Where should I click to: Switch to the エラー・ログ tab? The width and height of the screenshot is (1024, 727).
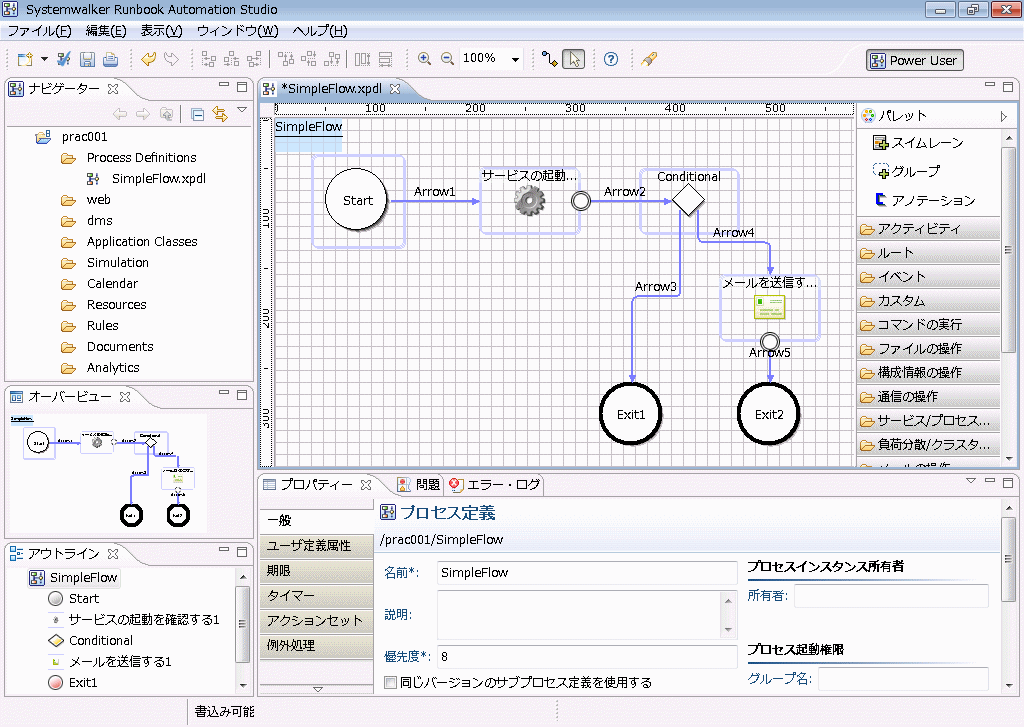coord(495,485)
